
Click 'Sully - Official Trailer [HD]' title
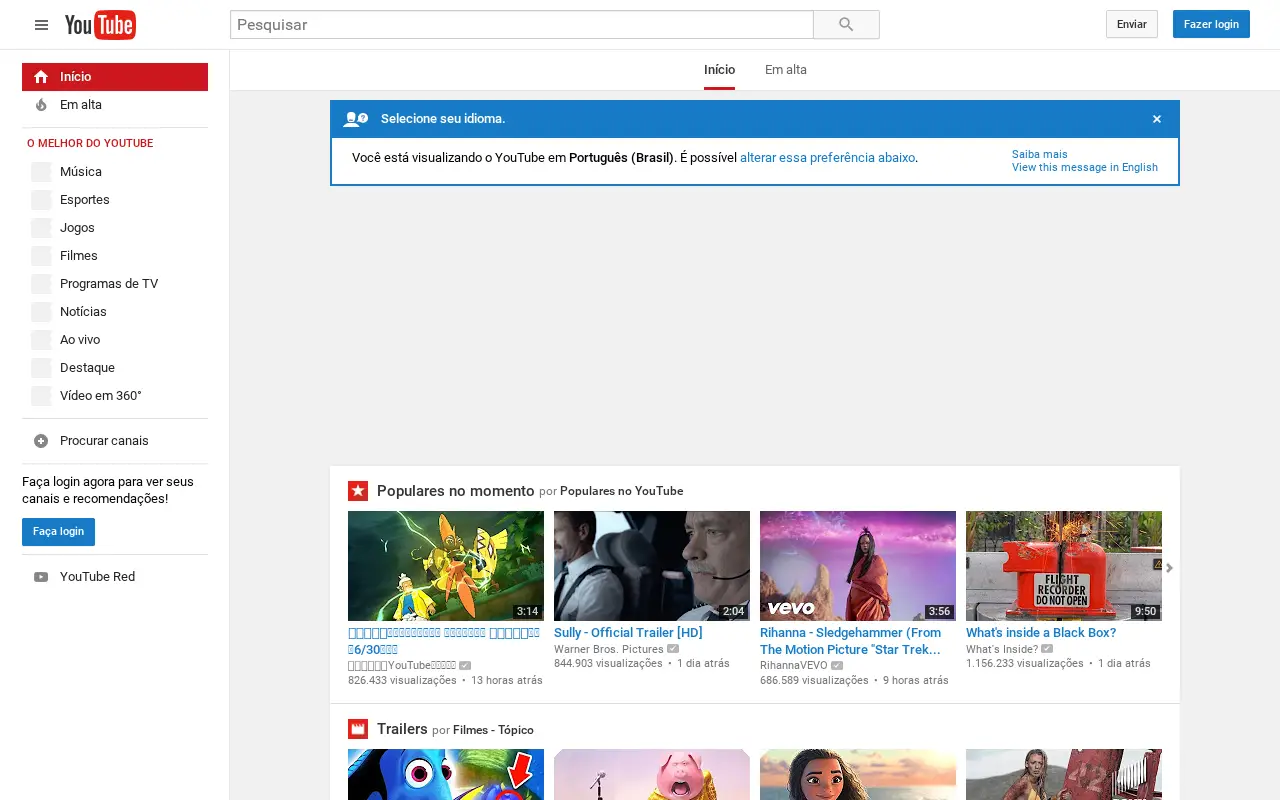click(x=628, y=633)
